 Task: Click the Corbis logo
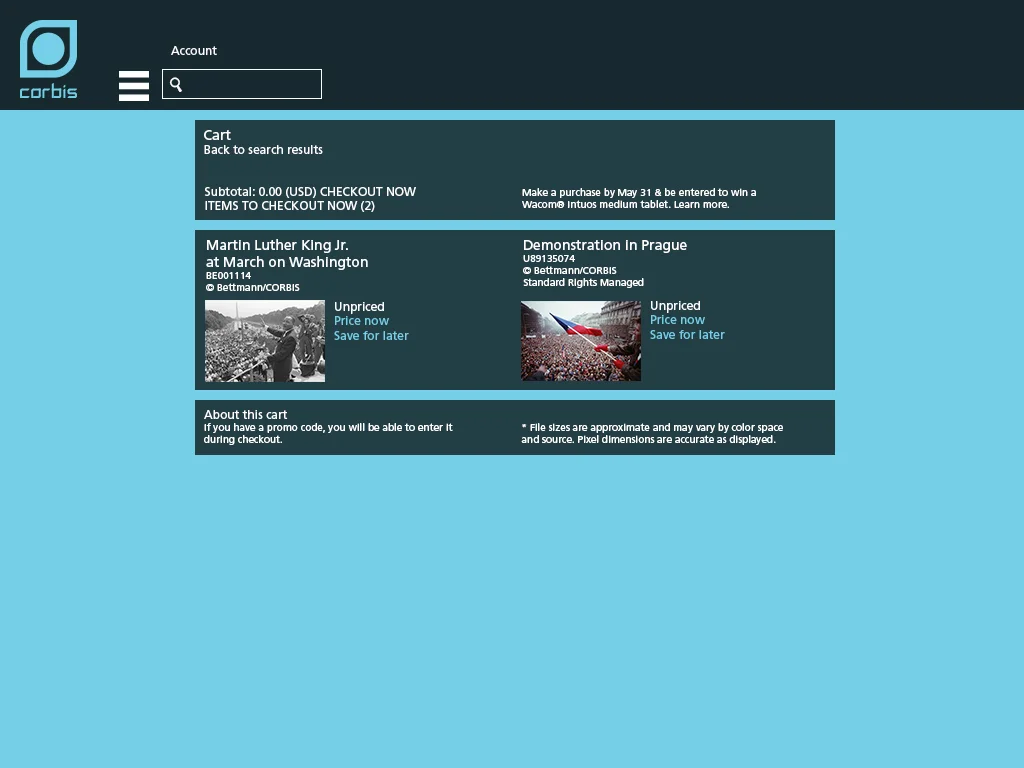(48, 59)
